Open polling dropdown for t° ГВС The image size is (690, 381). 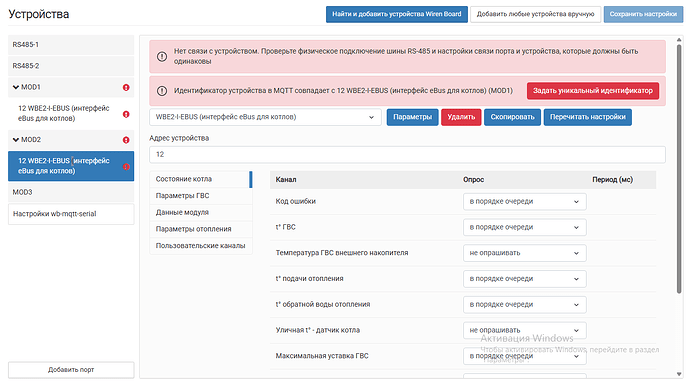pos(525,227)
